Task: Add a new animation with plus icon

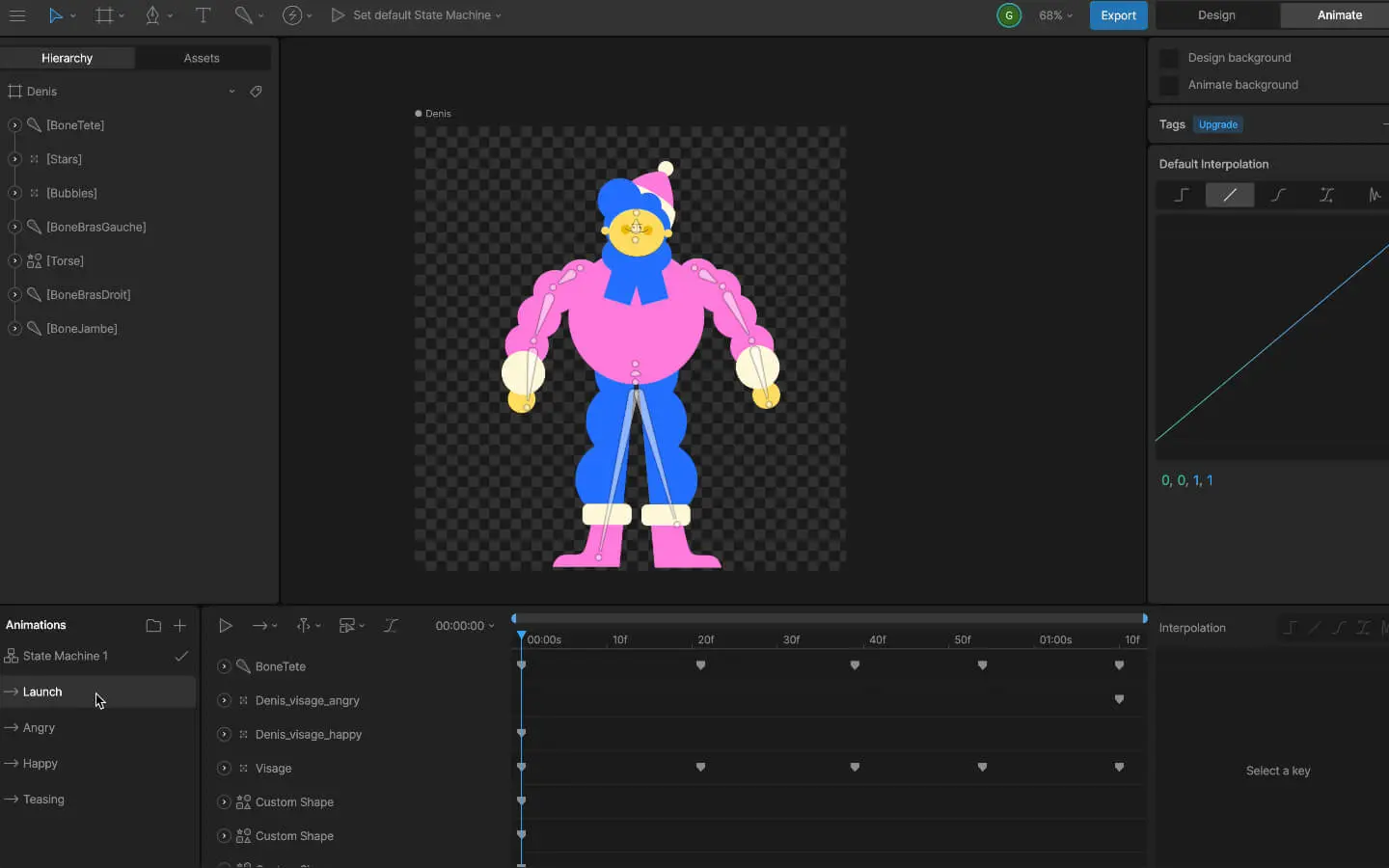Action: tap(179, 626)
